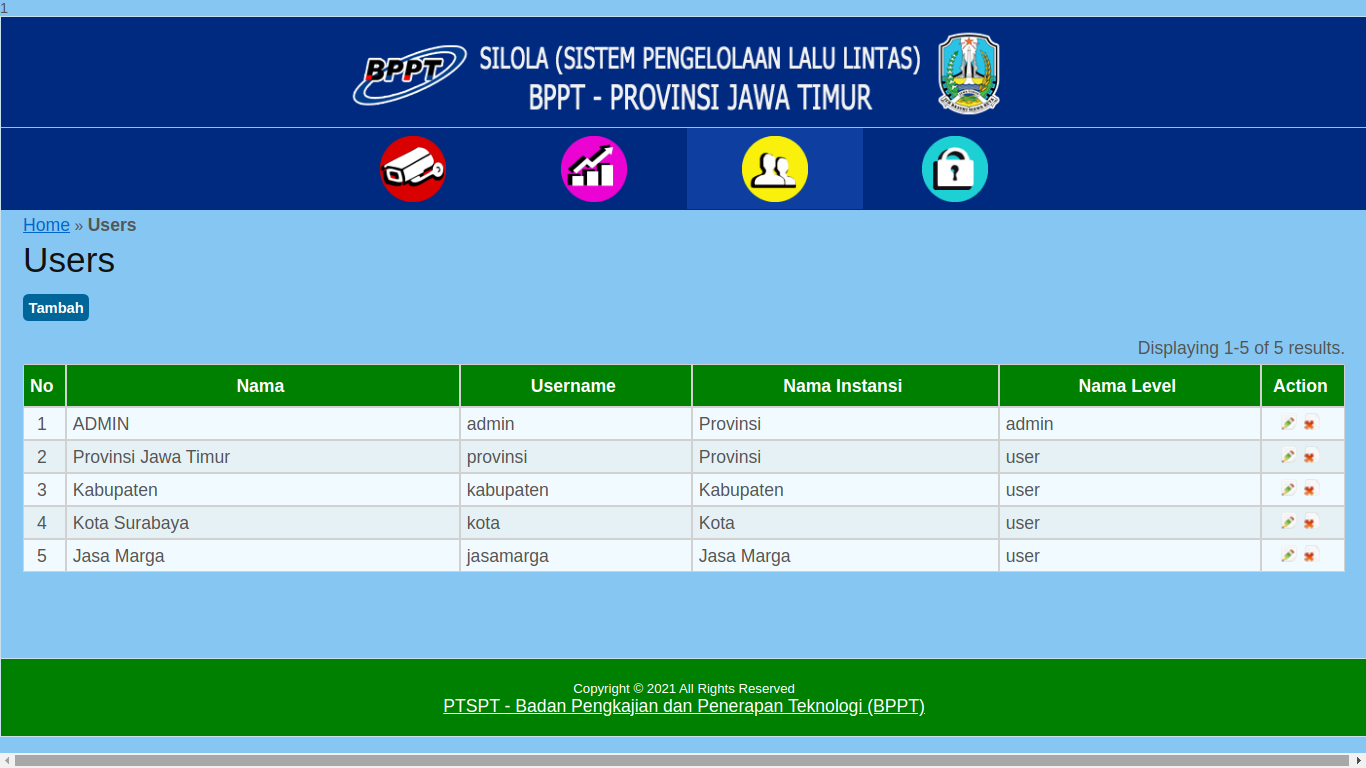Open the statistics chart menu icon

point(594,169)
